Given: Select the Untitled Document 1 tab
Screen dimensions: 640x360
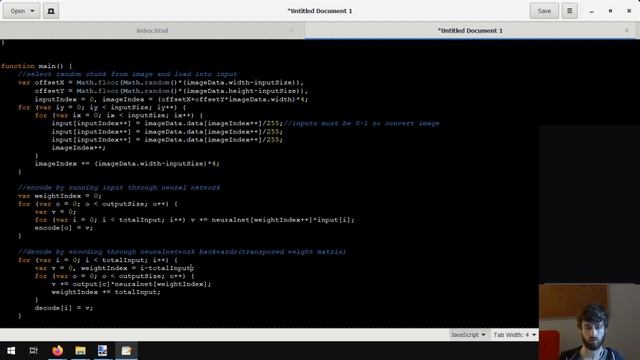Looking at the screenshot, I should click(470, 31).
